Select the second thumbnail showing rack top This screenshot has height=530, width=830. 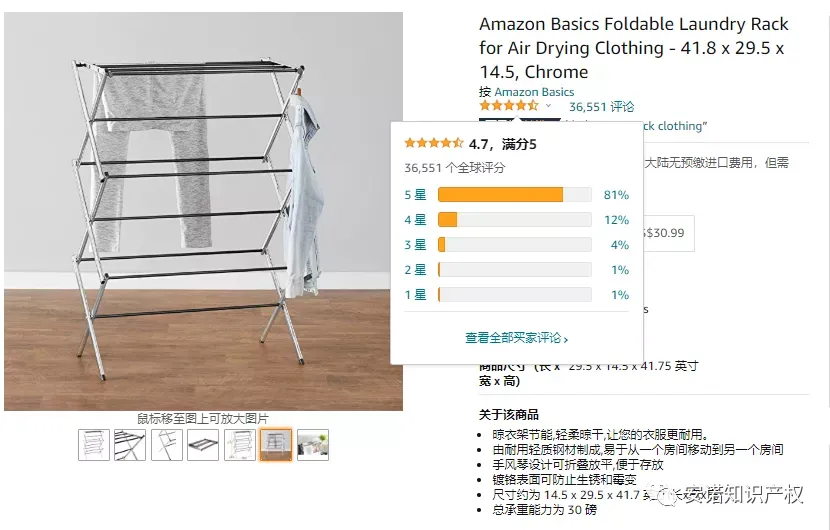(x=130, y=445)
